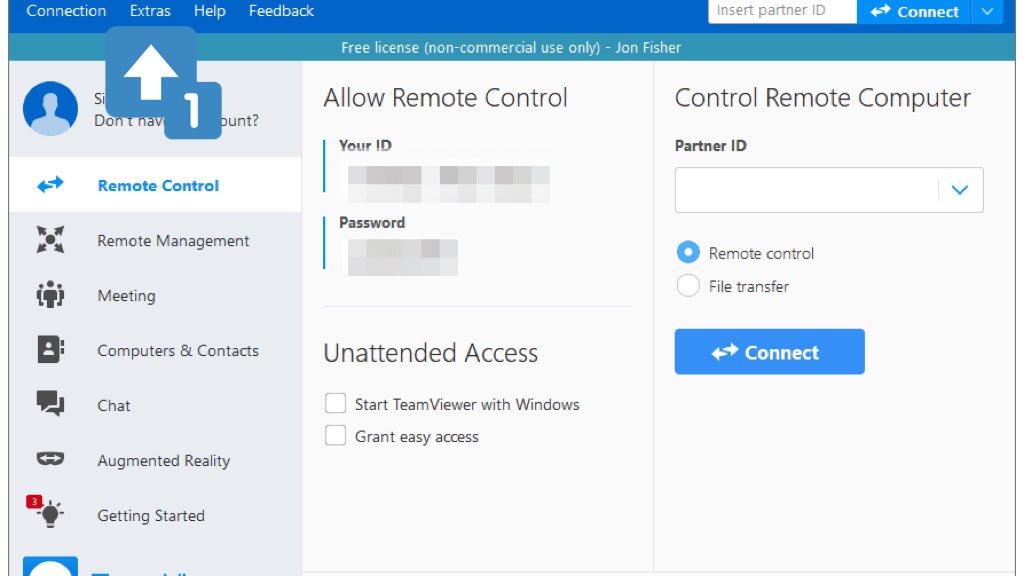
Task: Expand the Partner ID dropdown chevron
Action: pos(959,190)
